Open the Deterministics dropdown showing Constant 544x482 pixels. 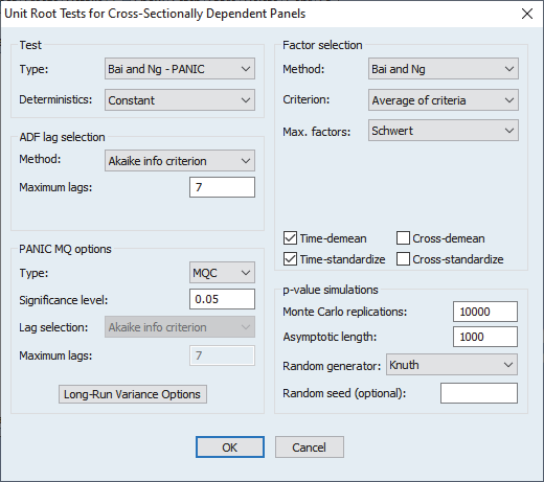coord(180,100)
